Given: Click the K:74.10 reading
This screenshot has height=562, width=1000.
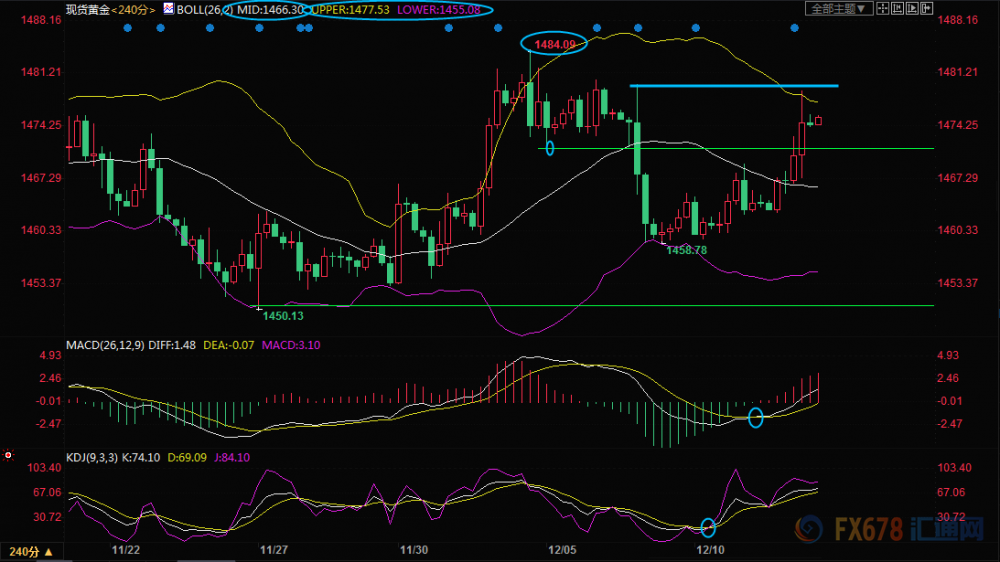Looking at the screenshot, I should pos(141,457).
